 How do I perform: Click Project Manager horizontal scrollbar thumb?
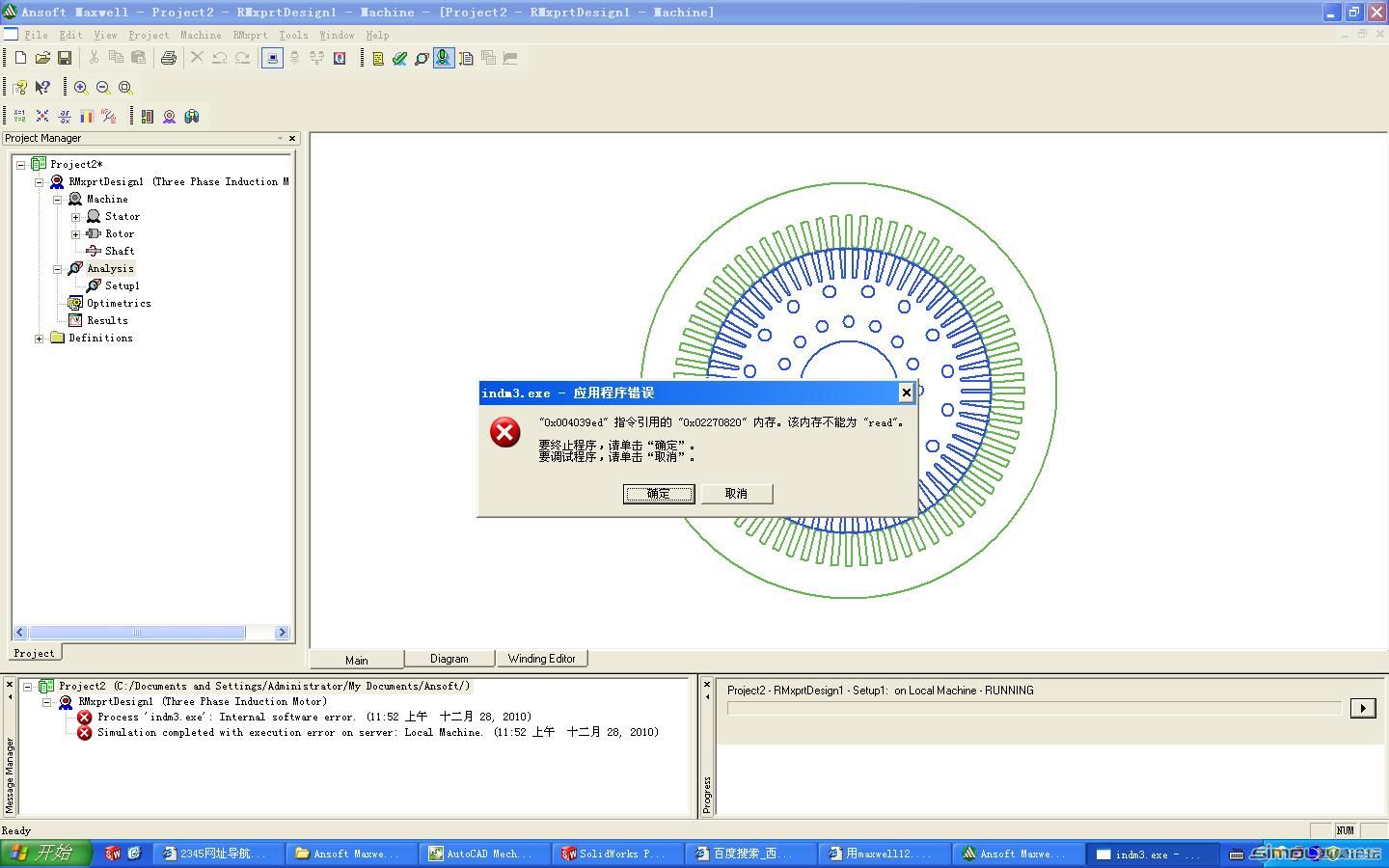coord(137,633)
